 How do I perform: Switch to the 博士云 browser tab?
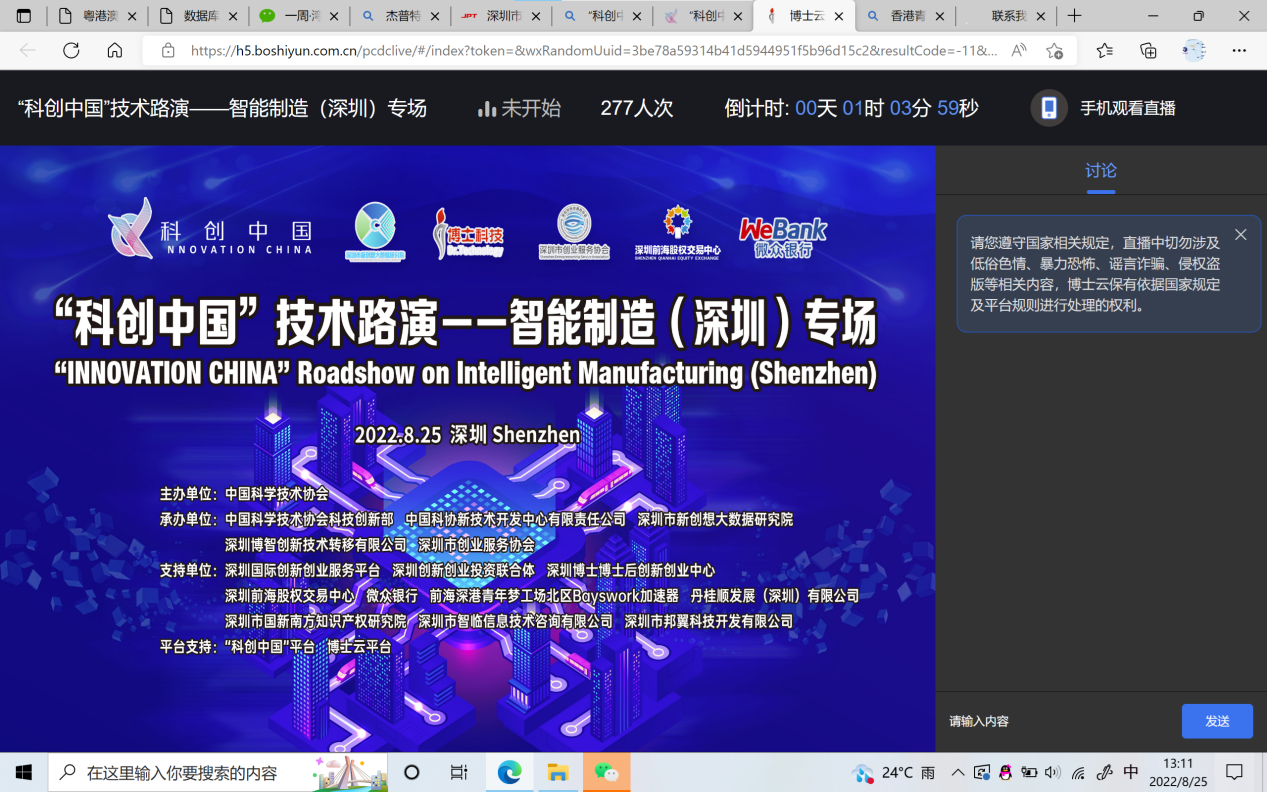click(x=805, y=16)
